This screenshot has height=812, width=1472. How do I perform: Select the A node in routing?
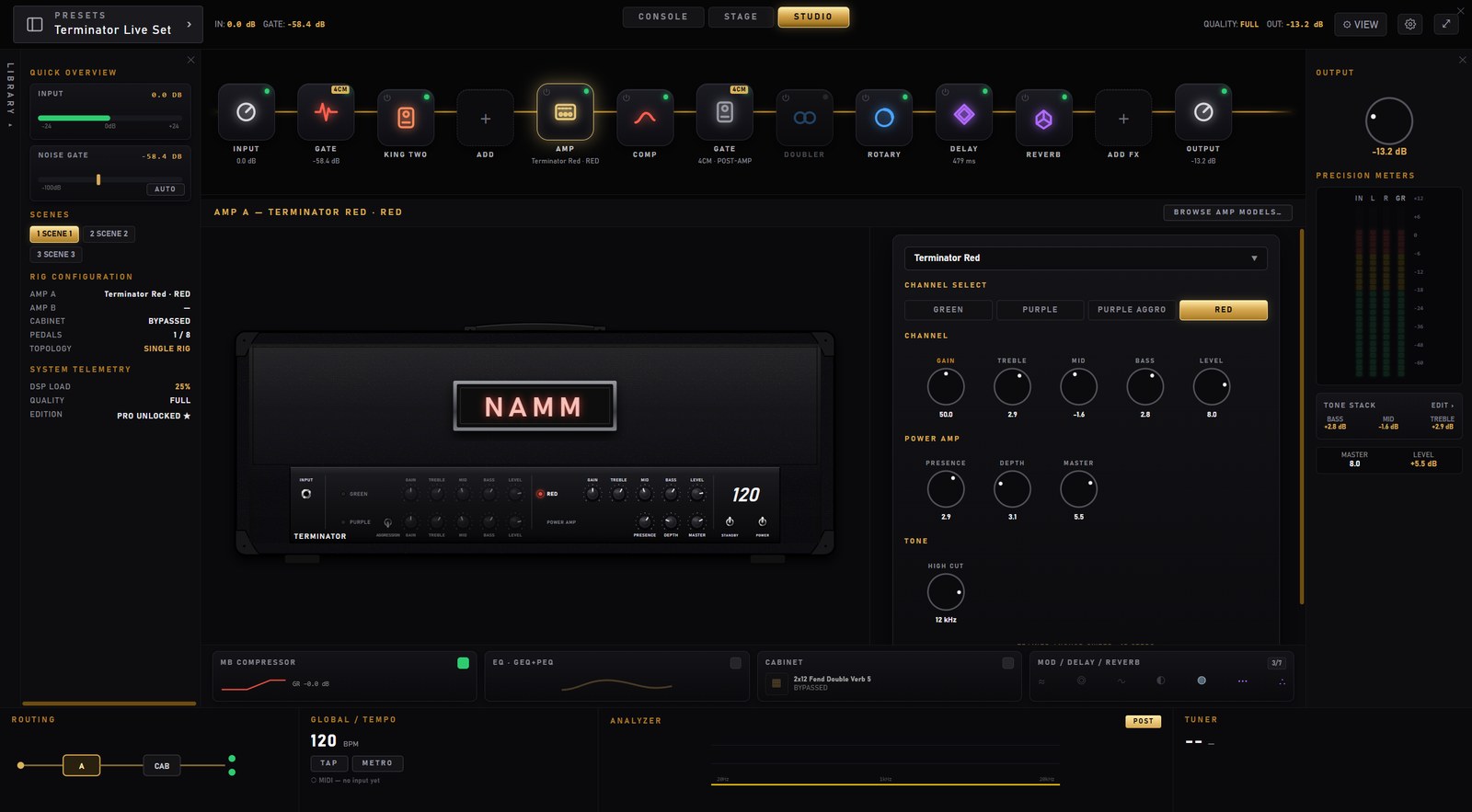[x=81, y=765]
